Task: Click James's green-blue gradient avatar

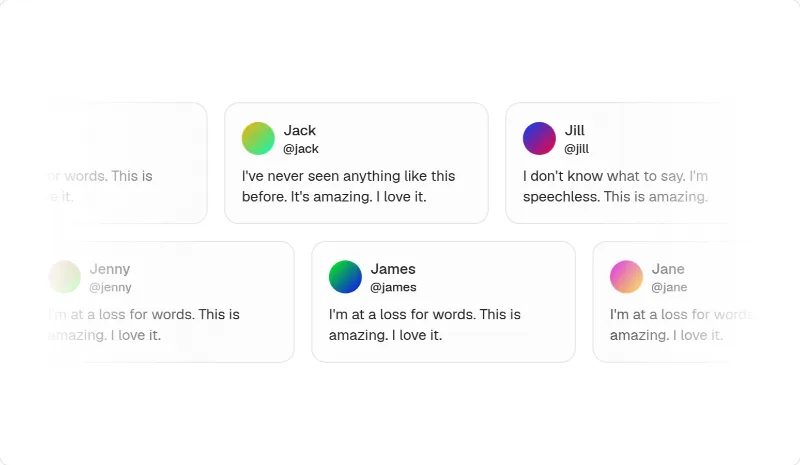Action: point(345,277)
